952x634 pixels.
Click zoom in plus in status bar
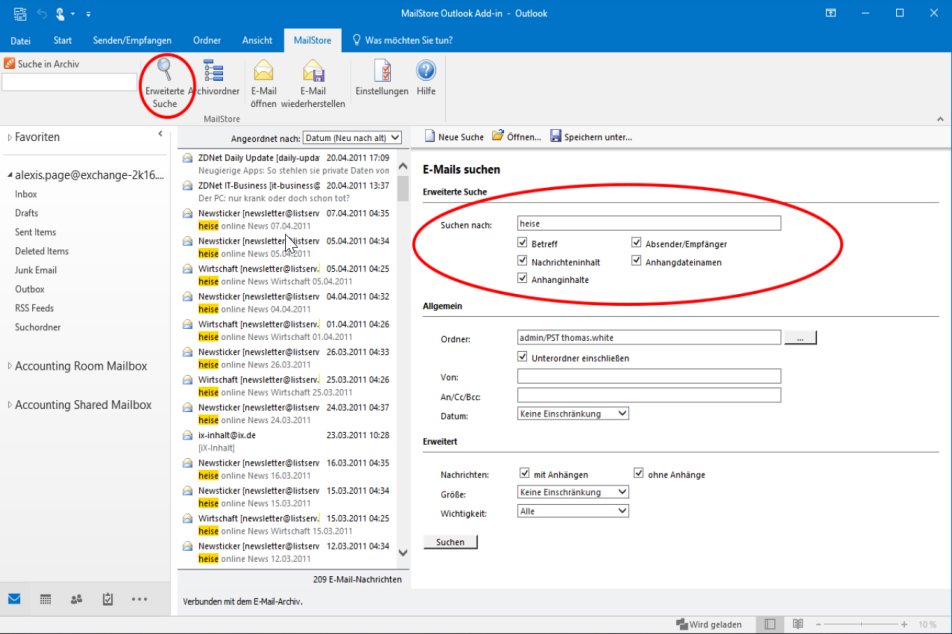904,624
